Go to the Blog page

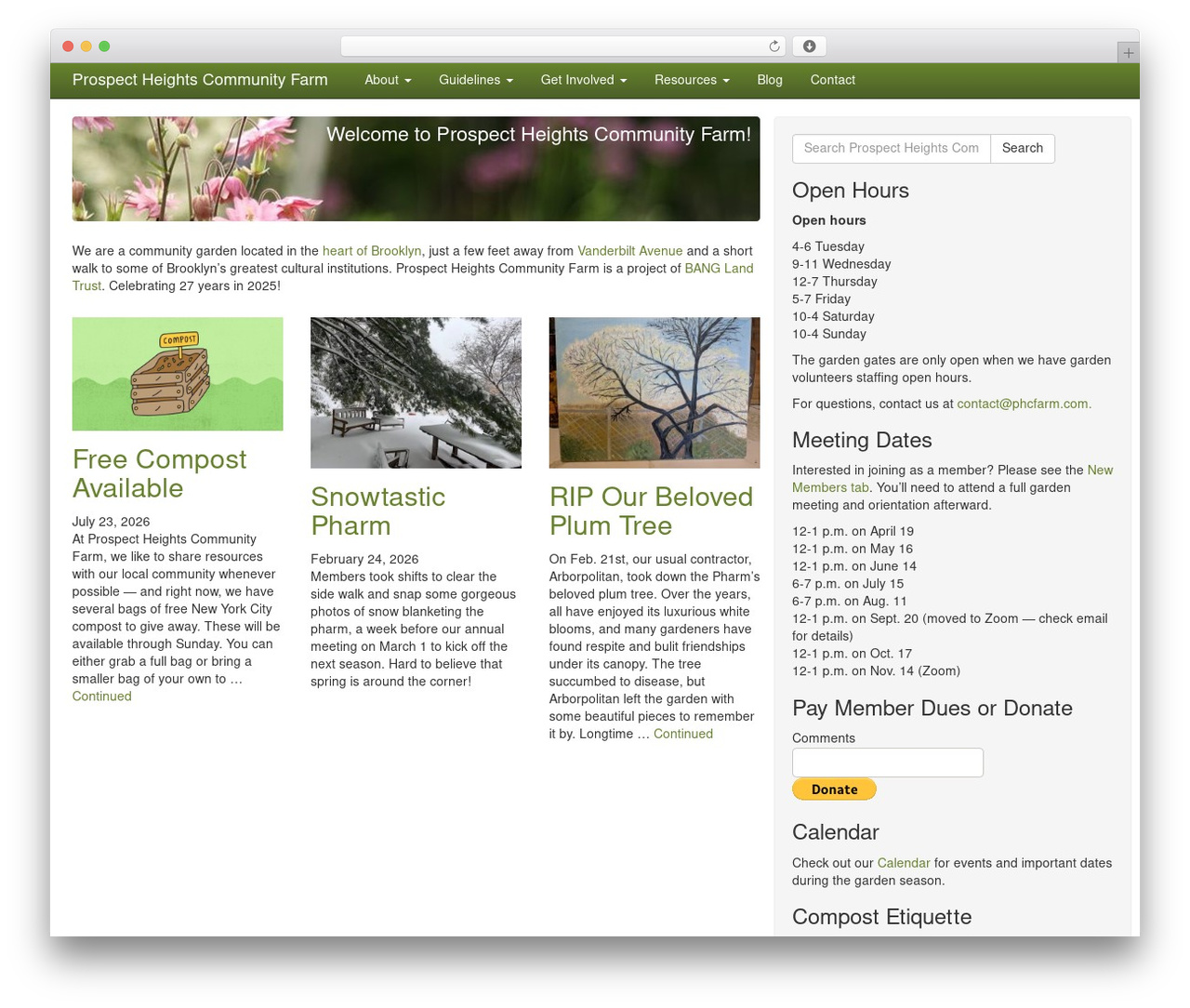coord(770,80)
